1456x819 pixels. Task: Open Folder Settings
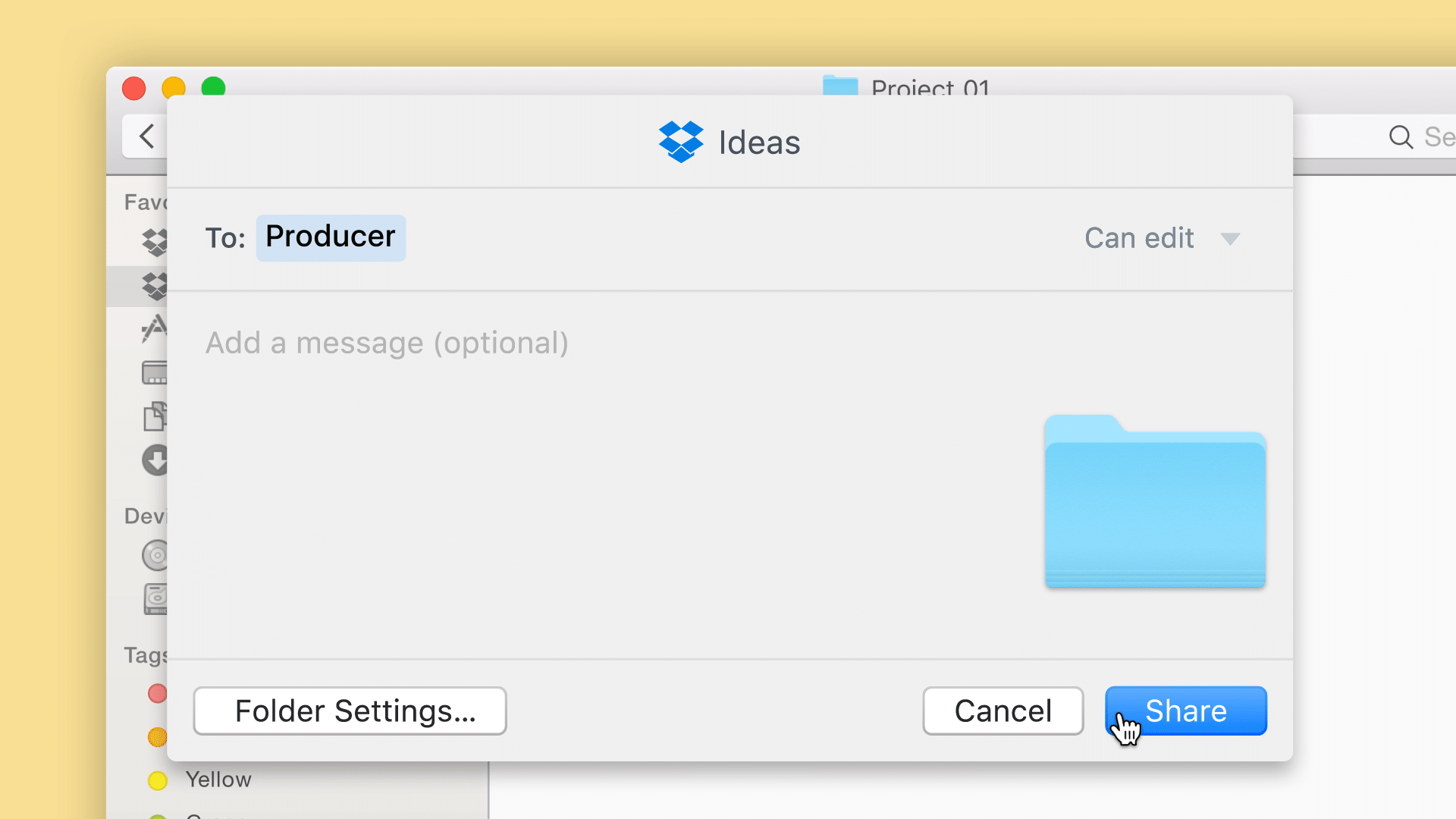(x=350, y=711)
